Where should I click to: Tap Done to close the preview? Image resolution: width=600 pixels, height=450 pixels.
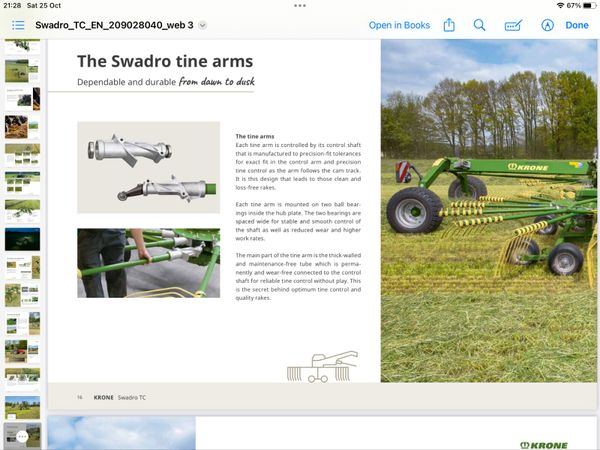click(x=577, y=25)
